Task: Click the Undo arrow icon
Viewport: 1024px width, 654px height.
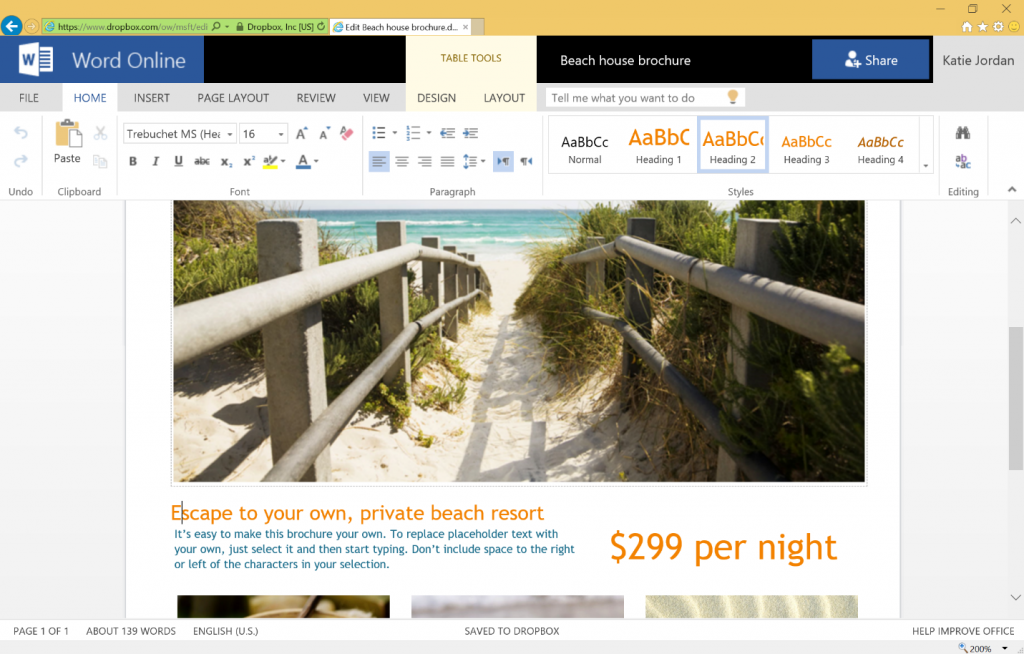Action: pos(20,133)
